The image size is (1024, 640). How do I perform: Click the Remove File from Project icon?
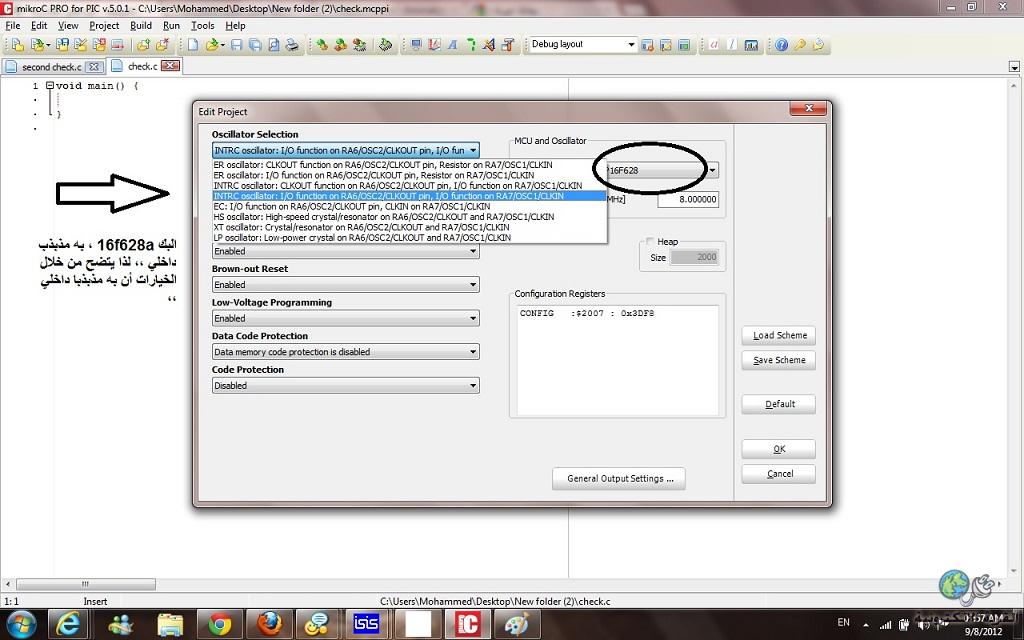162,44
